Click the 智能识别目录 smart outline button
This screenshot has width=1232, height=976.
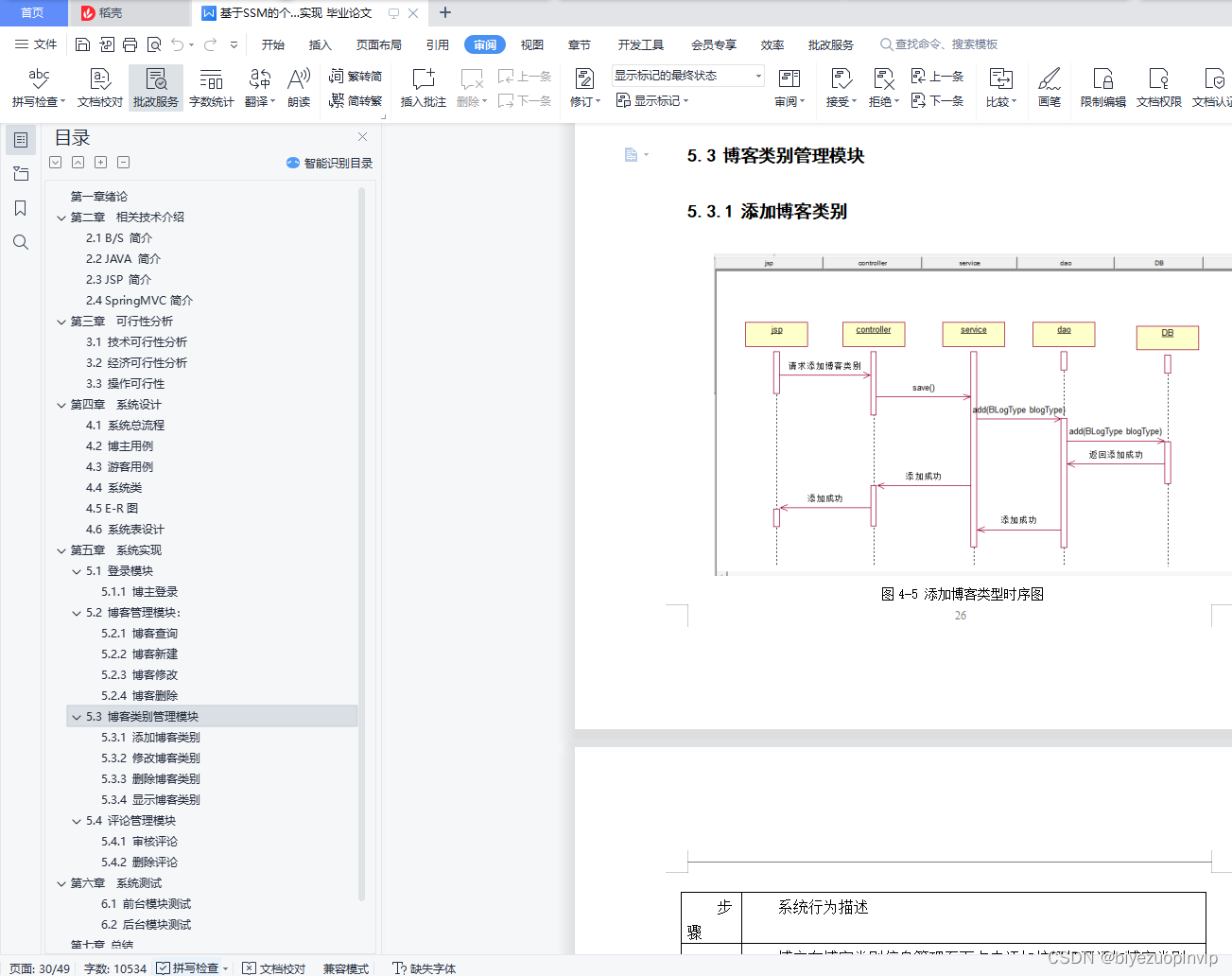(330, 163)
